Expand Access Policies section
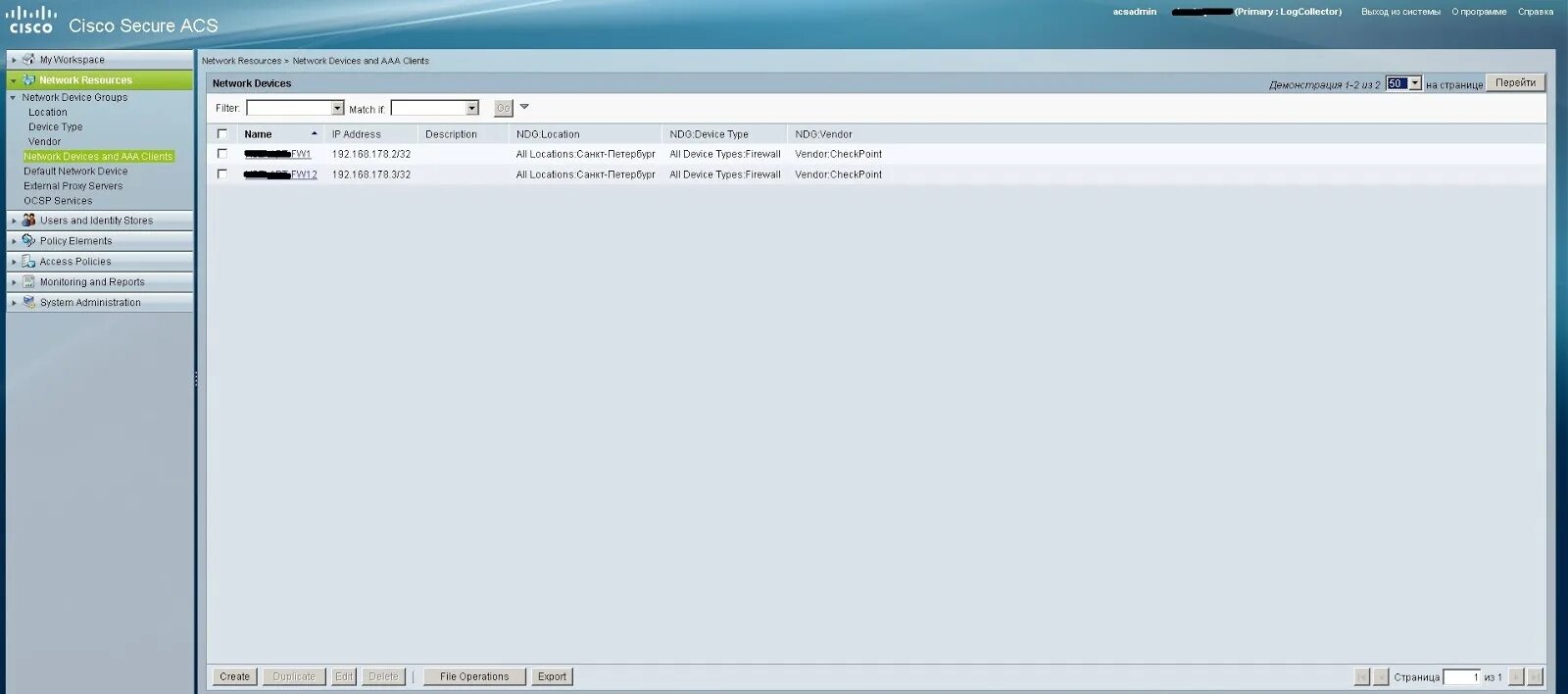Viewport: 1568px width, 694px height. click(14, 262)
